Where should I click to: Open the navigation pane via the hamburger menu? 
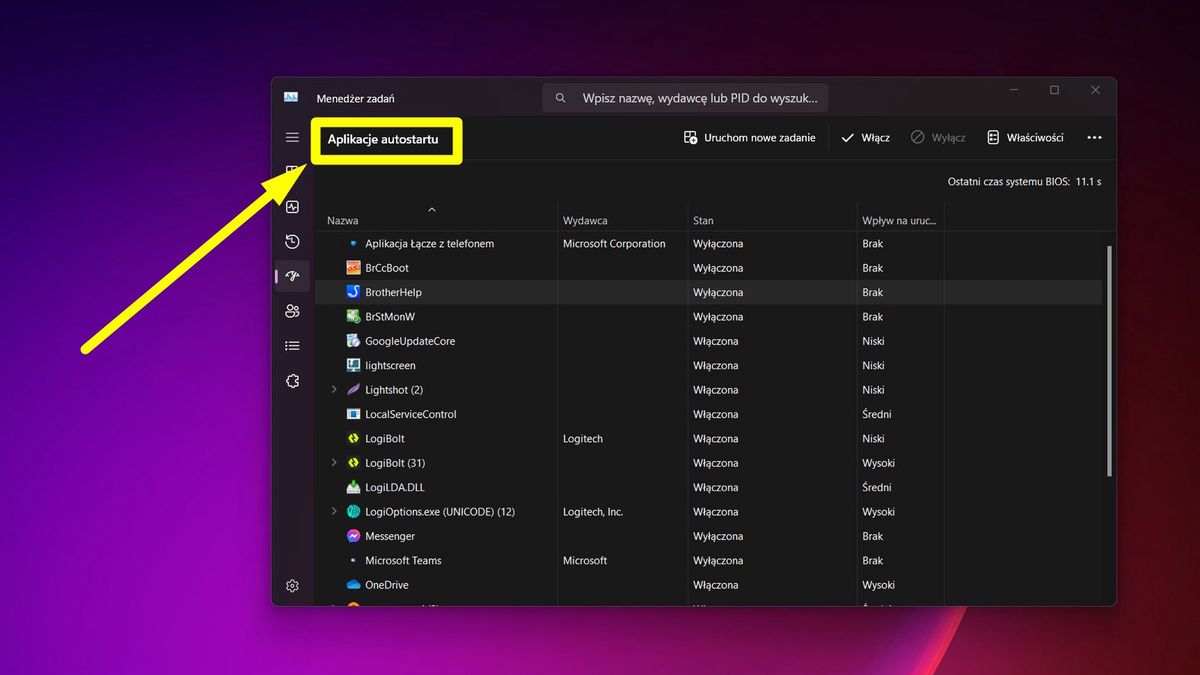(292, 137)
